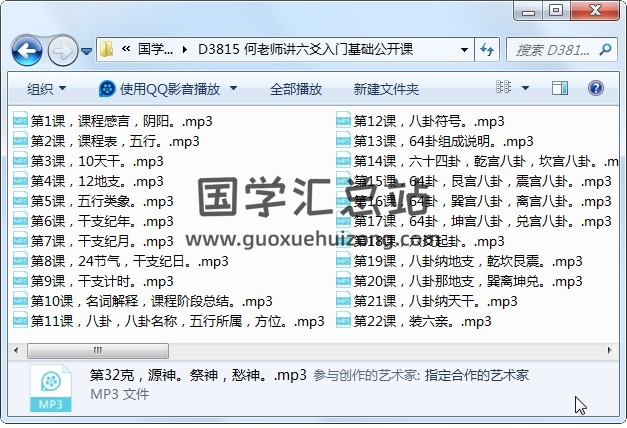Screen dimensions: 627x428
Task: Click the MP3 icon of 第22课,装六亲
Action: click(x=343, y=321)
